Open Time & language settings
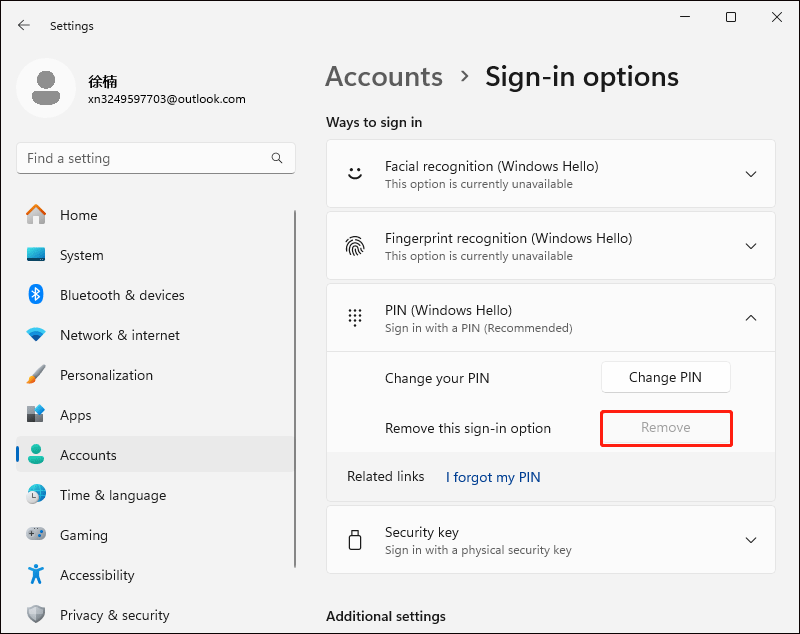 click(x=155, y=494)
